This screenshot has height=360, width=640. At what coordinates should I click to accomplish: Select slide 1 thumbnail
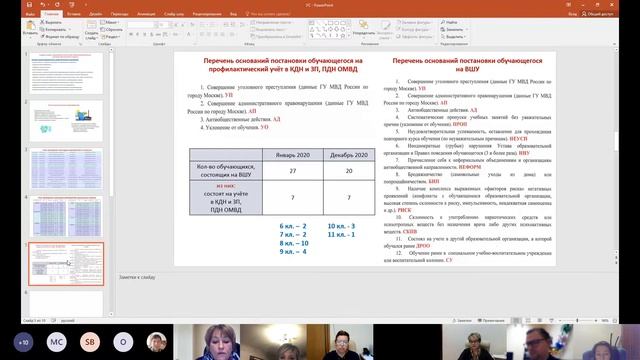click(x=66, y=73)
